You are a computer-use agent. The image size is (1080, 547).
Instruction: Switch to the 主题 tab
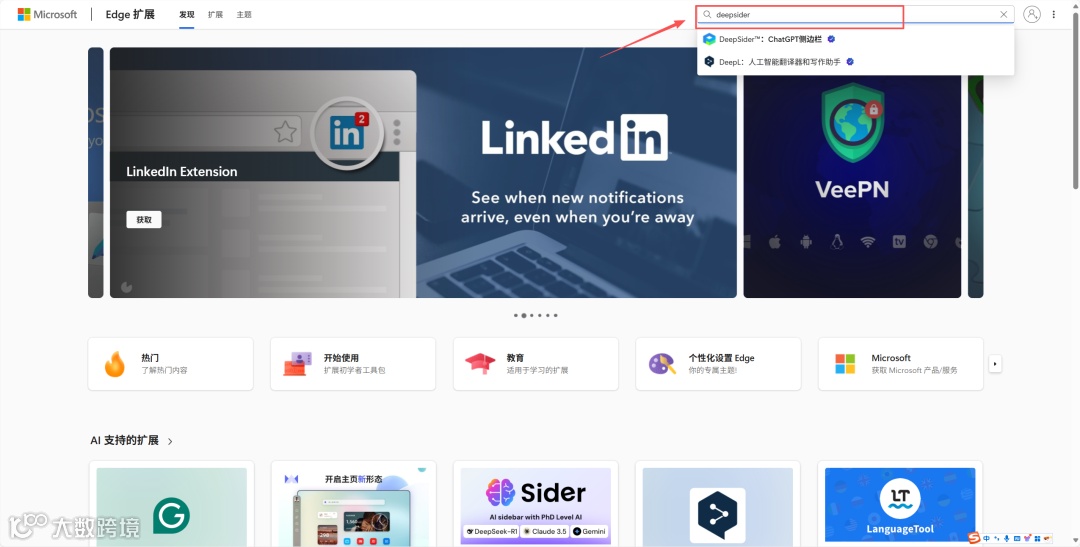244,14
